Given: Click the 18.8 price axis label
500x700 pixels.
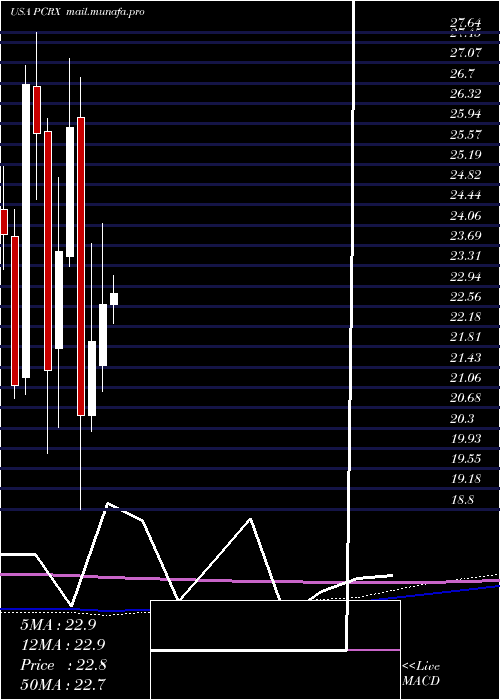Looking at the screenshot, I should coord(462,499).
